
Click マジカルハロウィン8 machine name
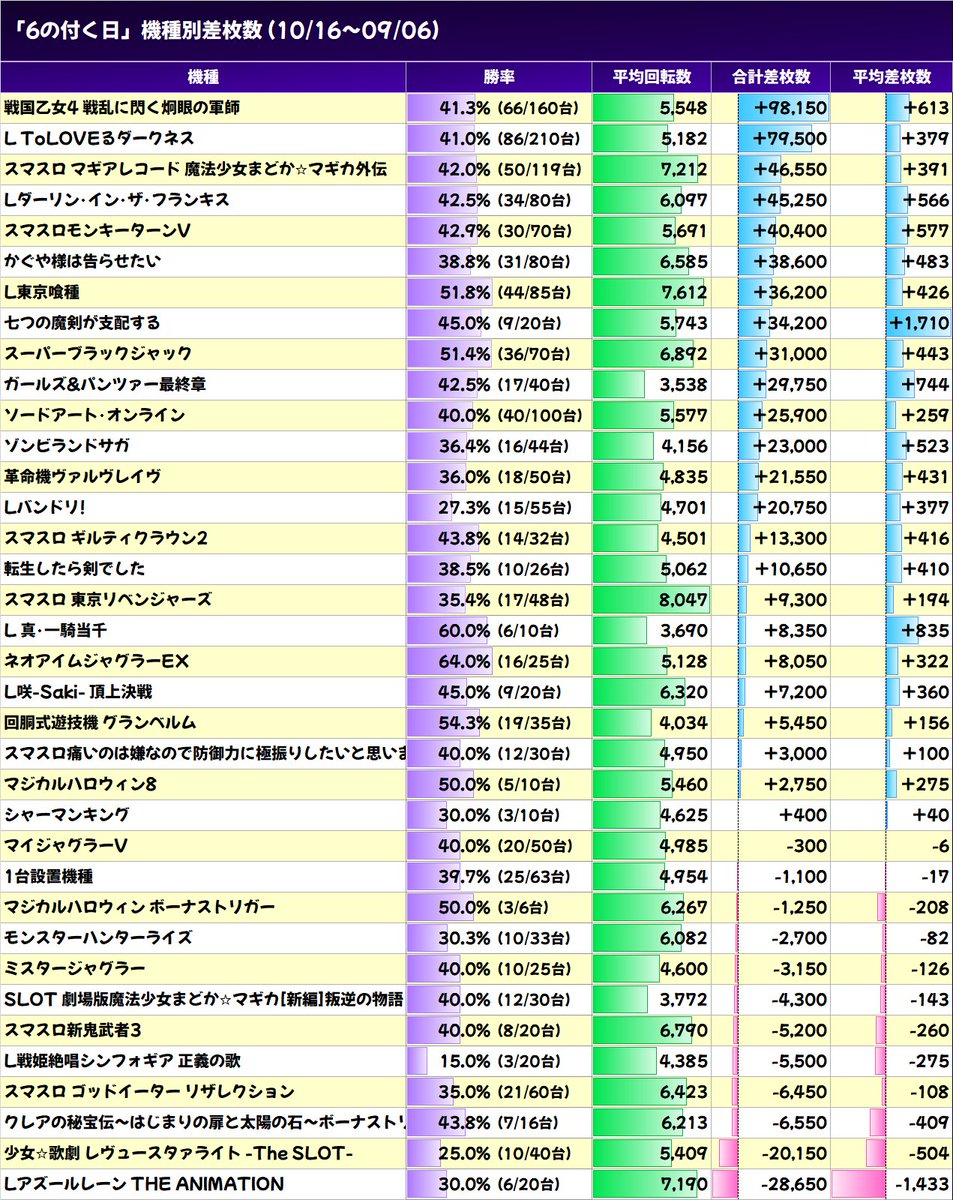point(80,784)
